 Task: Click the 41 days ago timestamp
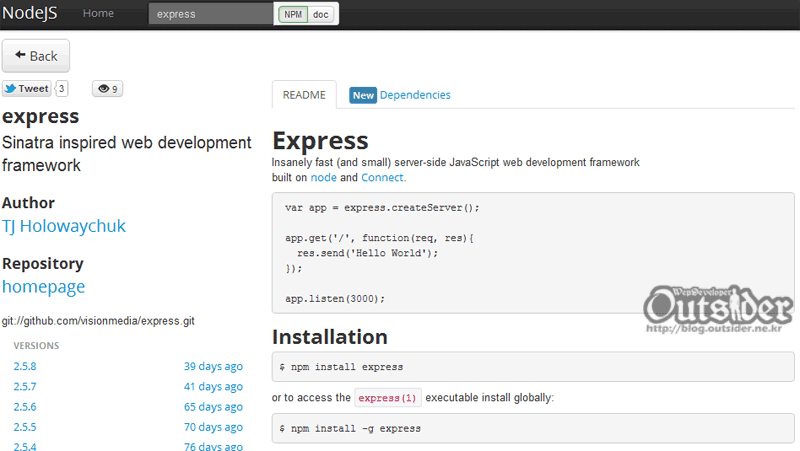pos(213,387)
